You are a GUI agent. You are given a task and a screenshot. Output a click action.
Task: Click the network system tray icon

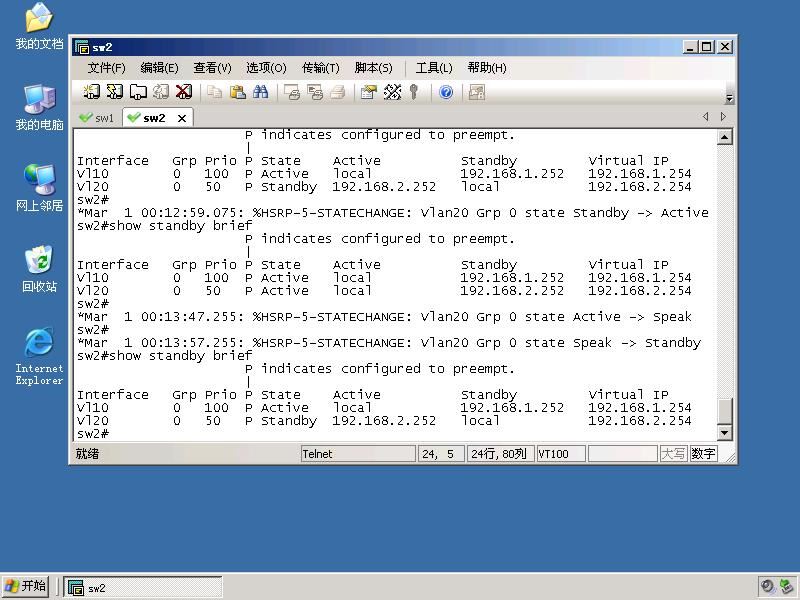pos(787,586)
